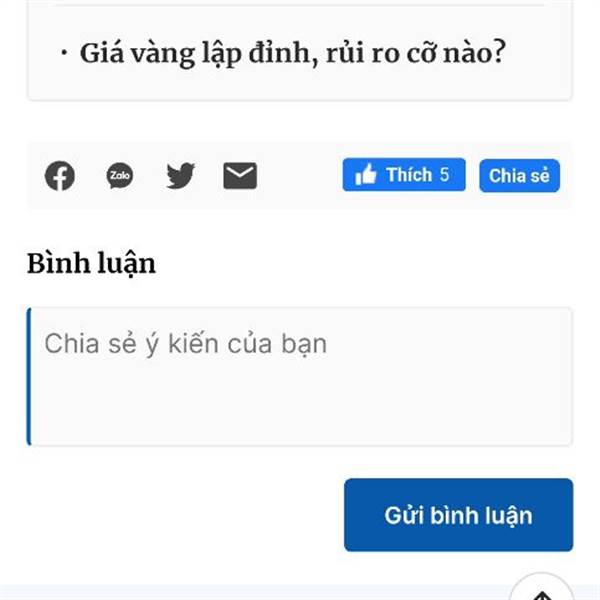Share article via the Twitter bird icon
Screen dimensions: 600x600
(x=180, y=176)
